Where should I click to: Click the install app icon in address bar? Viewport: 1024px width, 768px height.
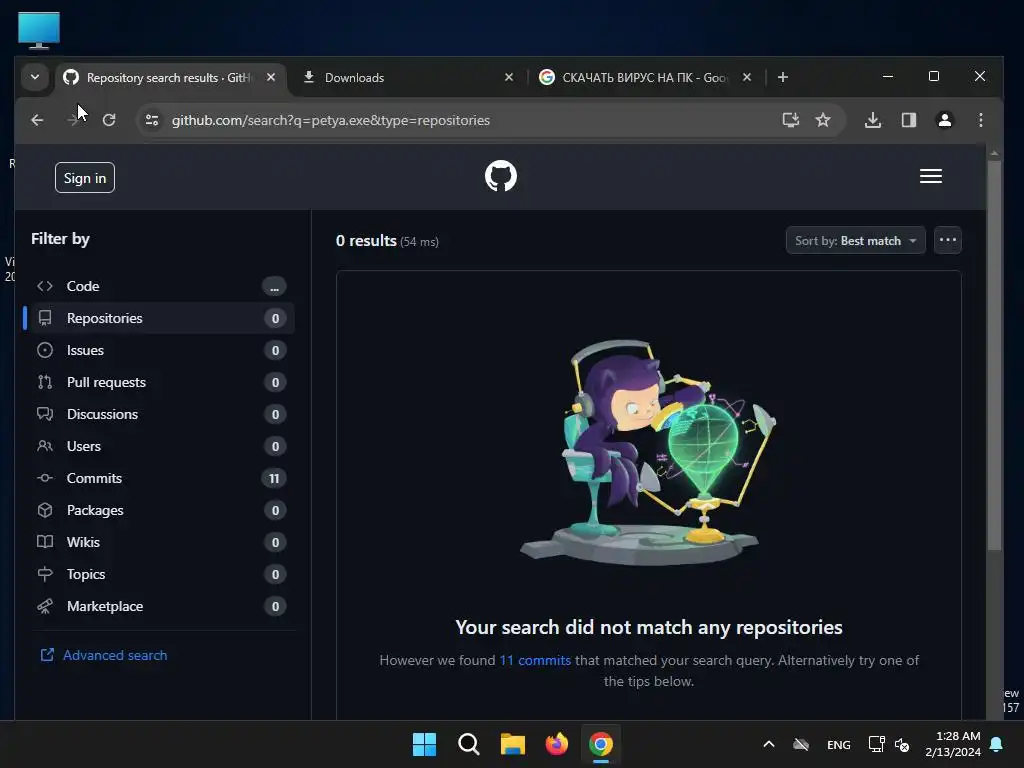pos(791,120)
